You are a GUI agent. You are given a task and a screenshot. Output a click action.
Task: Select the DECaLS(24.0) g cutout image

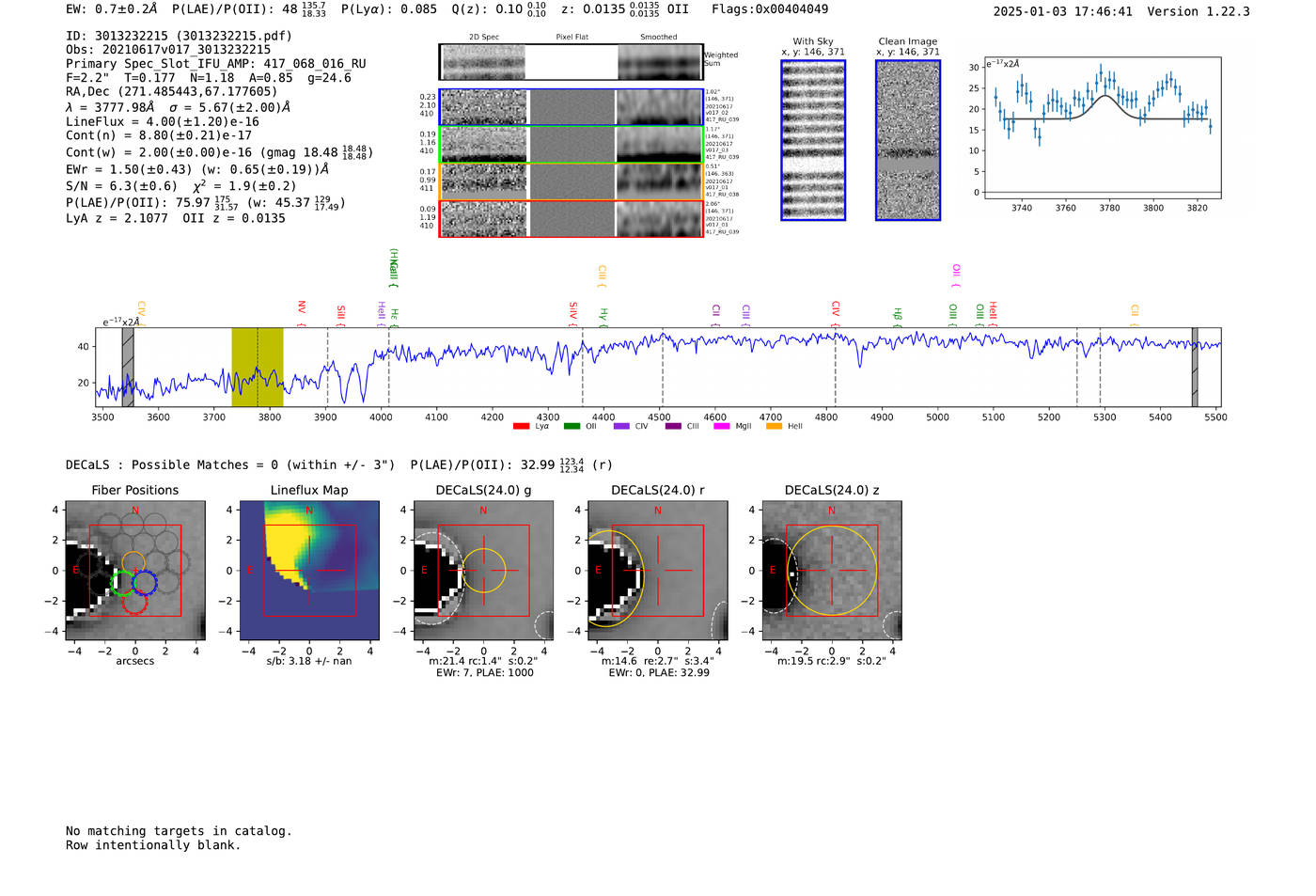(x=483, y=571)
